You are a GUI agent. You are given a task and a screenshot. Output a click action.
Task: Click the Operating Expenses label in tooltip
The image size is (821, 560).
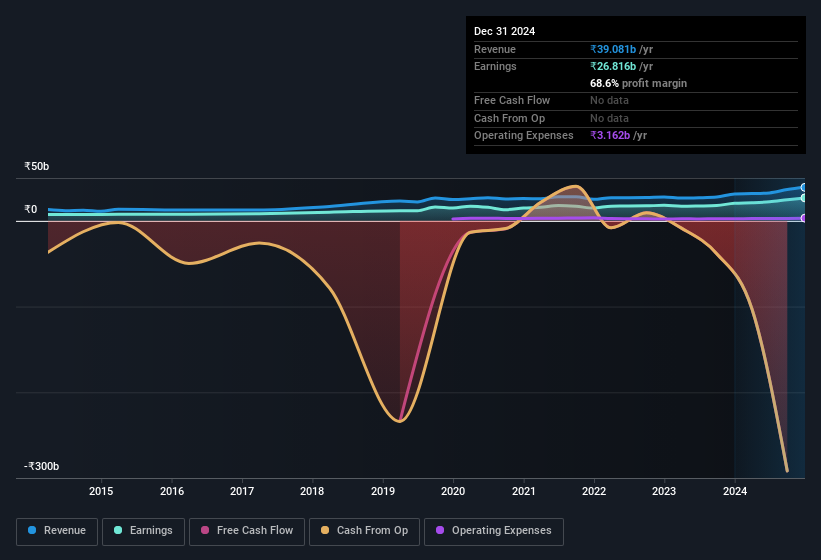pyautogui.click(x=524, y=136)
